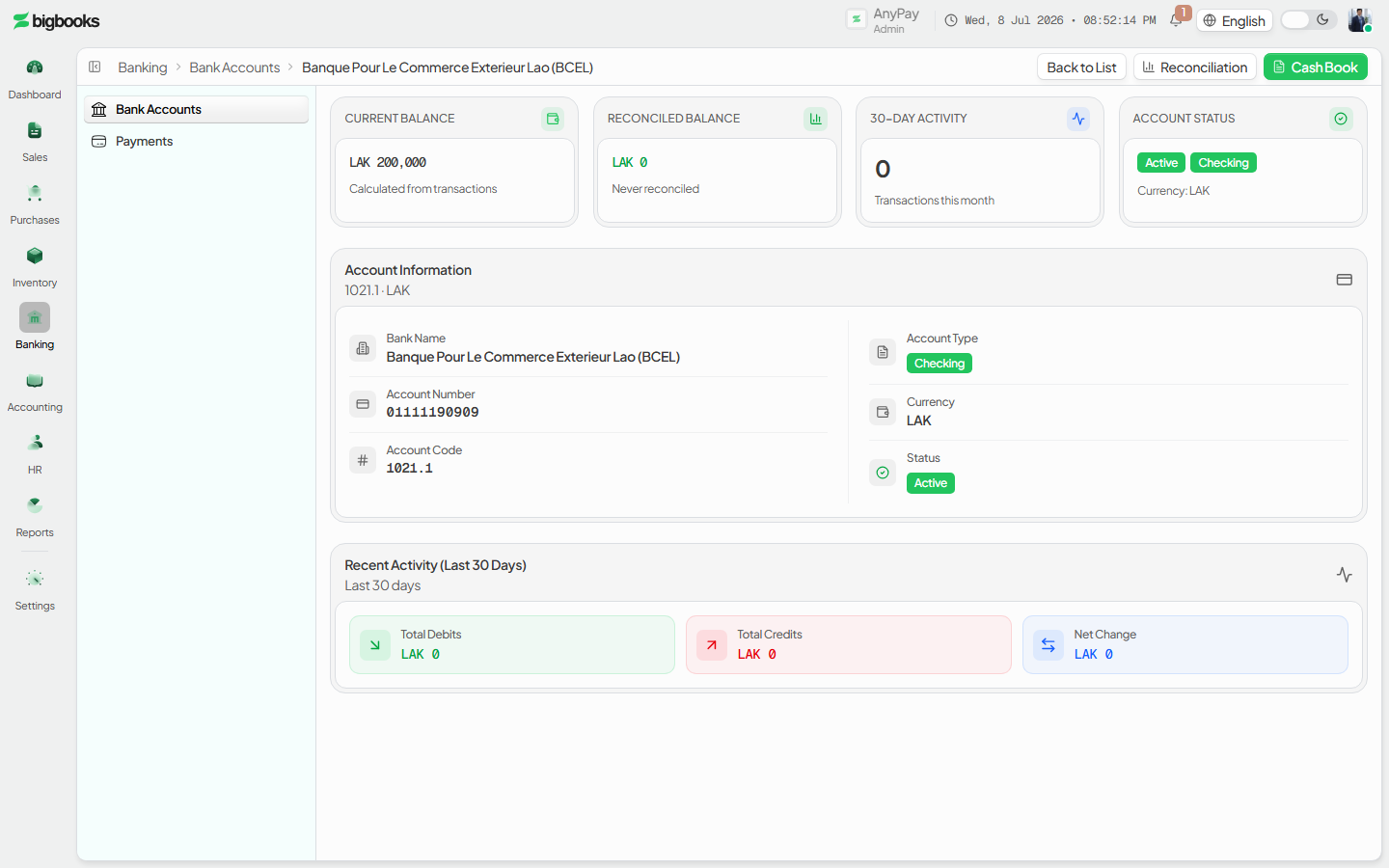Click the AnyPay company logo icon
This screenshot has height=868, width=1389.
(x=857, y=19)
